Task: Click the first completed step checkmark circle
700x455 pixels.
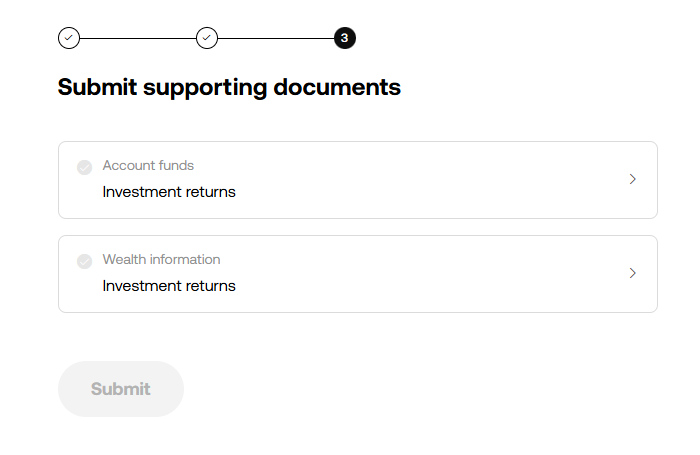Action: [69, 38]
